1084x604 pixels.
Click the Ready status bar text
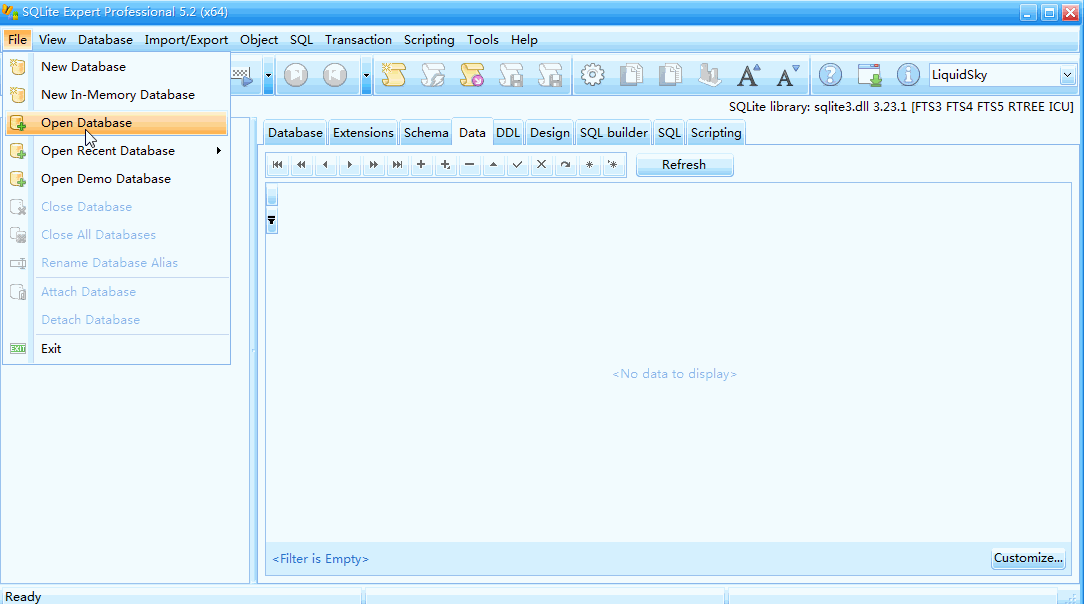pyautogui.click(x=23, y=596)
